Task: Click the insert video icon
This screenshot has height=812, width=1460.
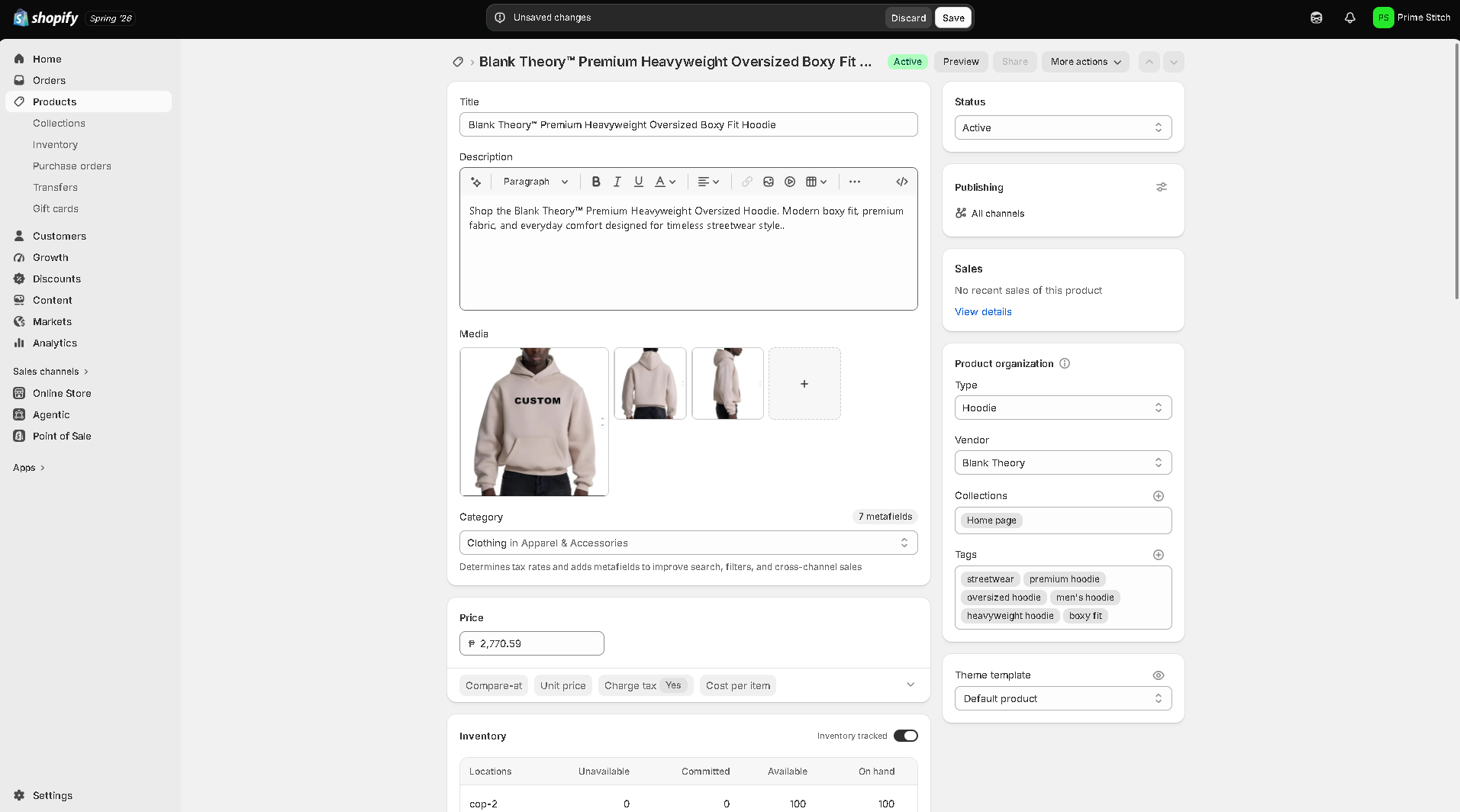Action: click(x=790, y=182)
